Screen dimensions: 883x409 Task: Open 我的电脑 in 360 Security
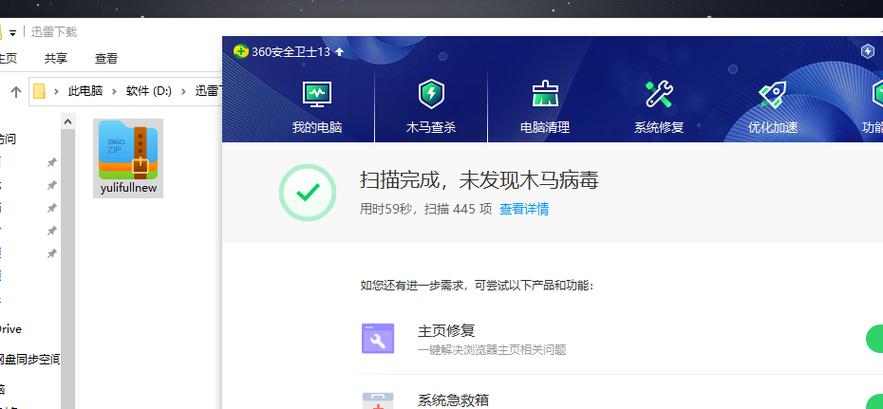(x=317, y=106)
